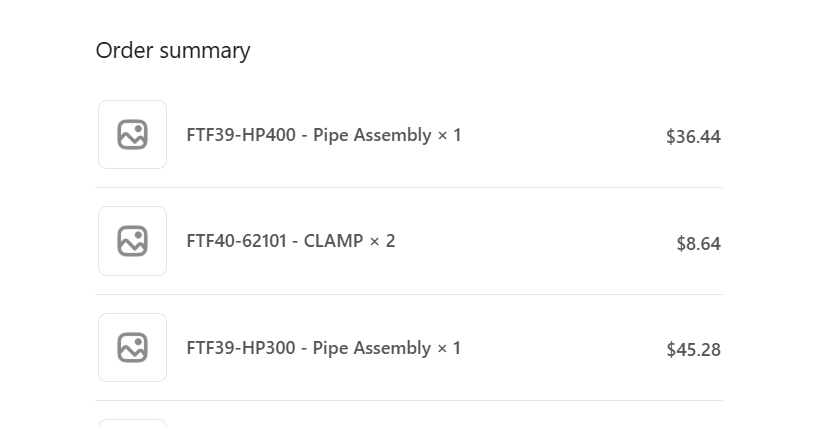This screenshot has height=426, width=816.
Task: Click the × 1 quantity for FTF39-HP300
Action: 449,348
